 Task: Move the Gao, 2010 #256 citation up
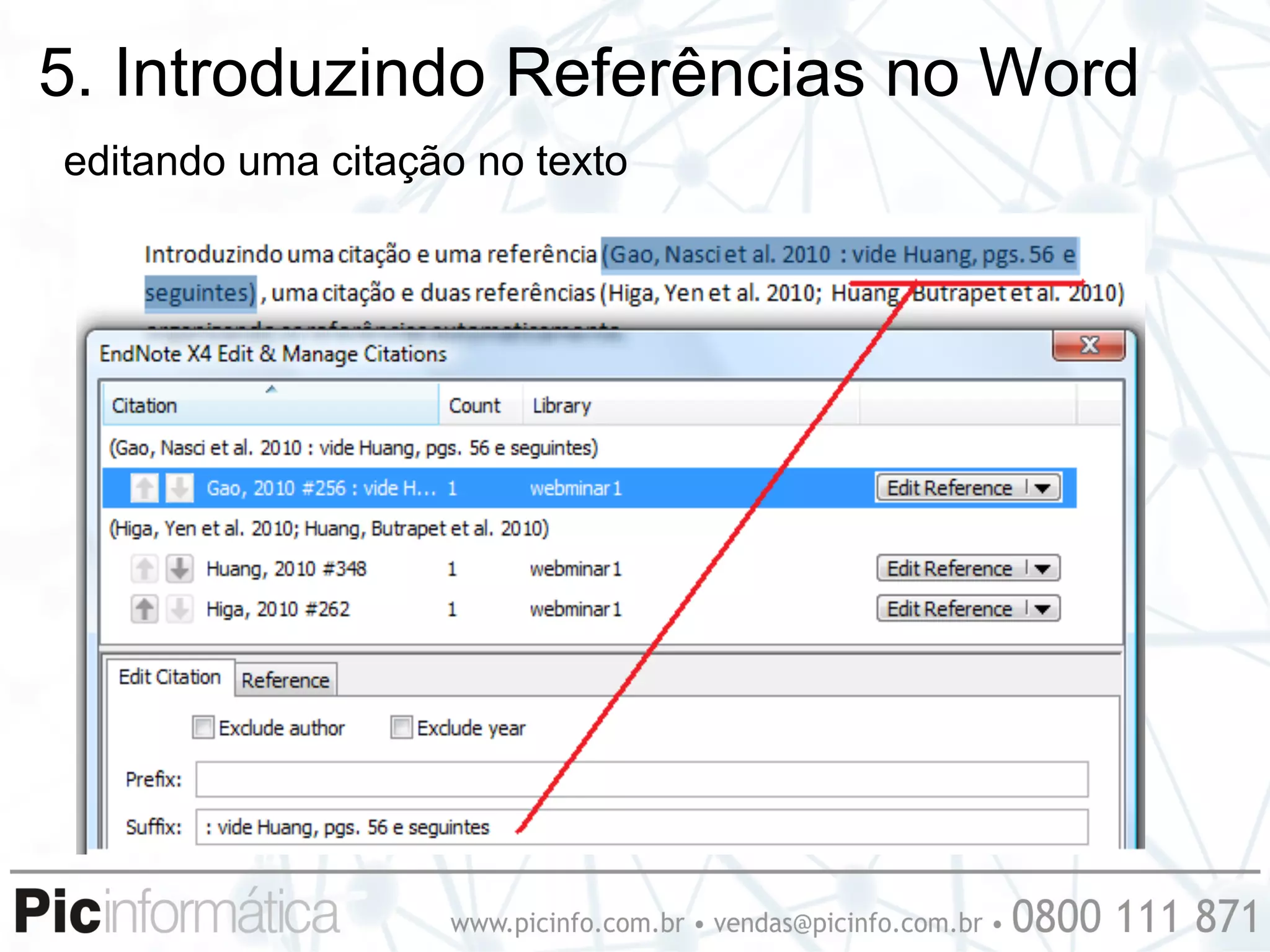coord(144,488)
